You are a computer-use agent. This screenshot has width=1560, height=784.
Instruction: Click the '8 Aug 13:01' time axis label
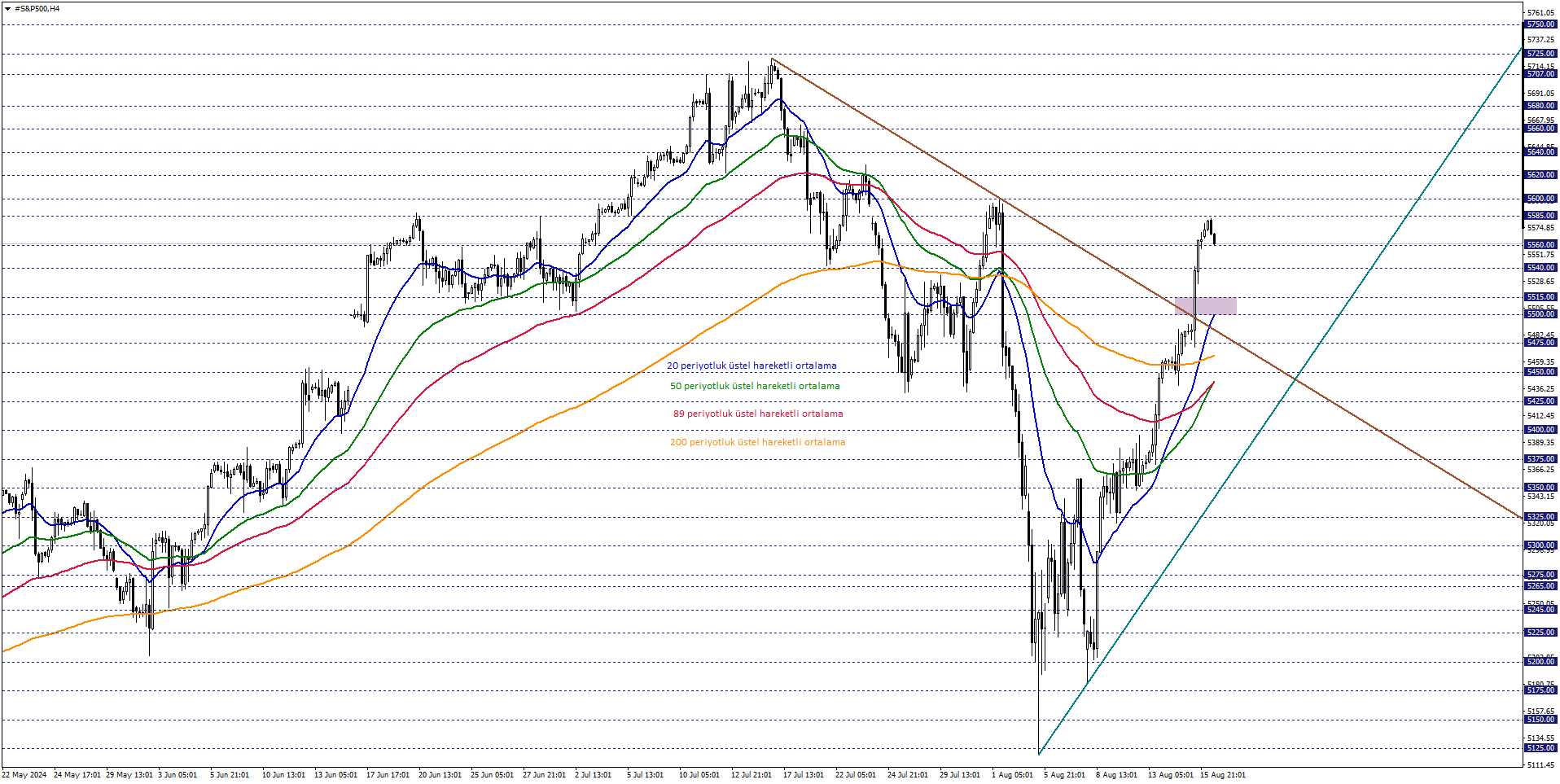click(1116, 775)
